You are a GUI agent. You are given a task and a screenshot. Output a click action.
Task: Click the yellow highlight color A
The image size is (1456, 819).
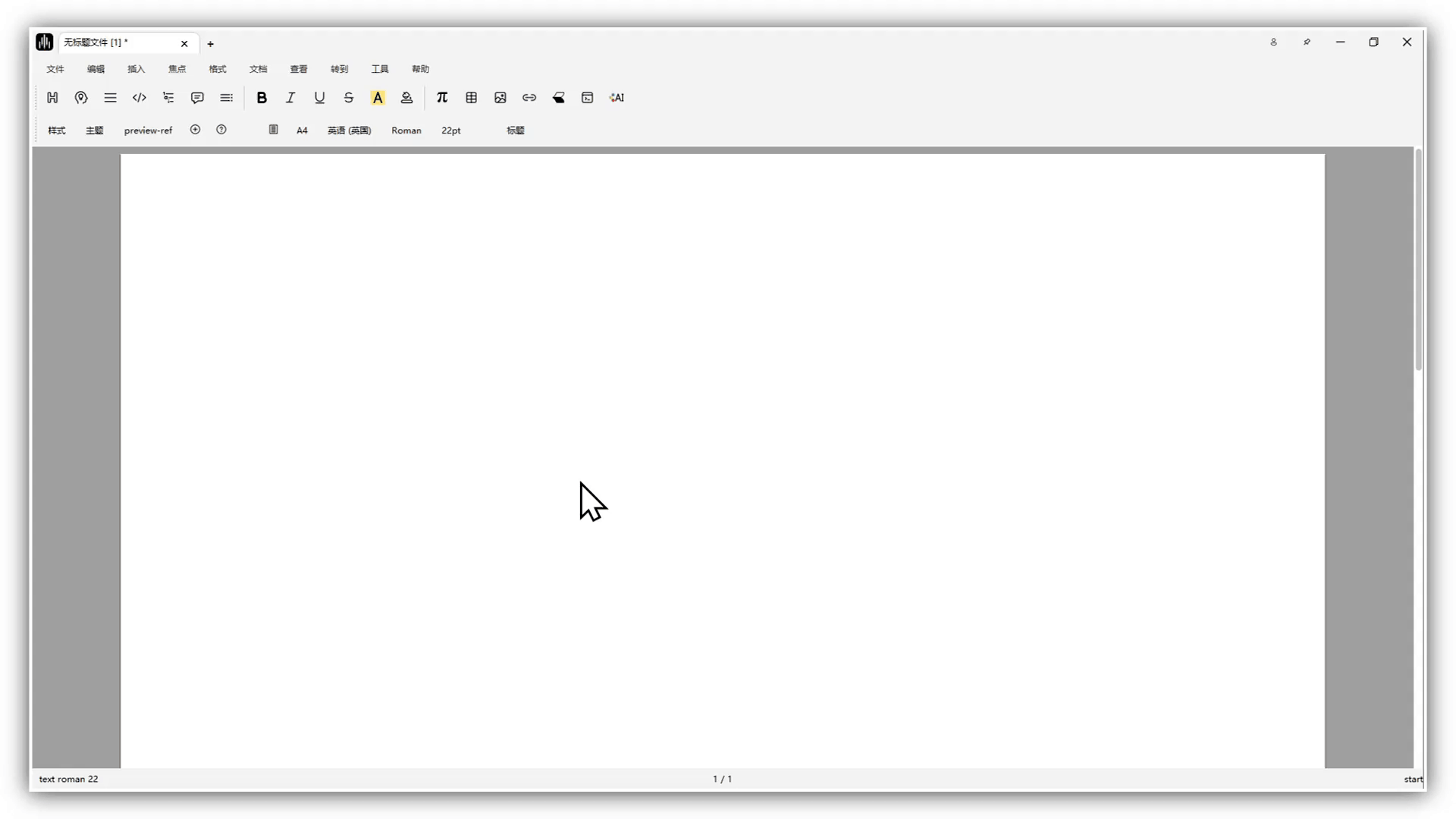pos(378,98)
